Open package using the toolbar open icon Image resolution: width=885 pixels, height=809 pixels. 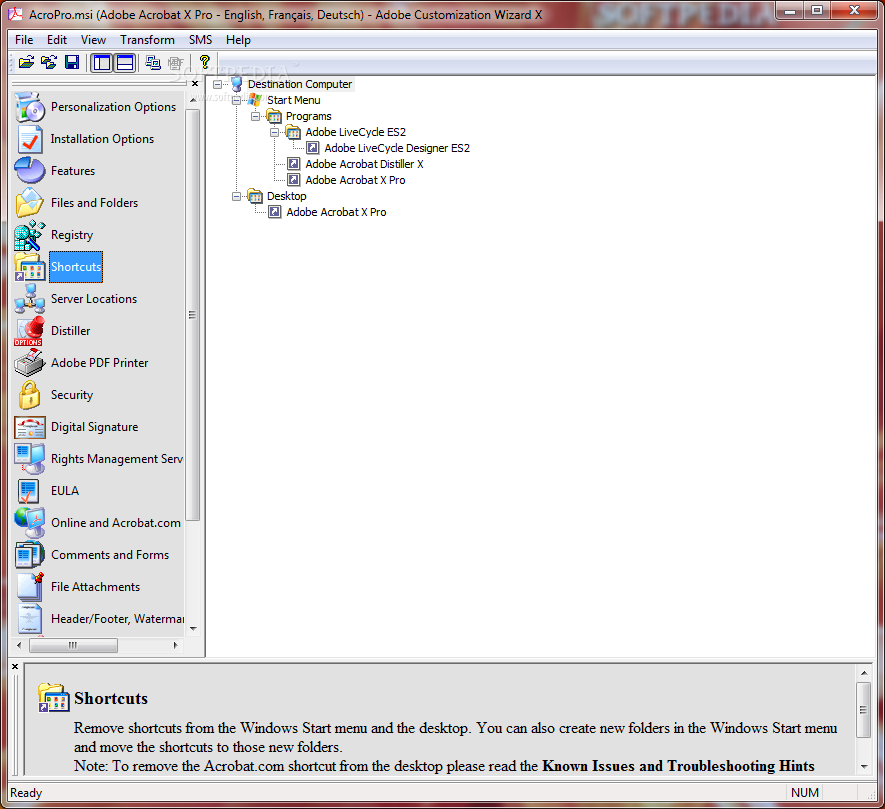(x=26, y=62)
